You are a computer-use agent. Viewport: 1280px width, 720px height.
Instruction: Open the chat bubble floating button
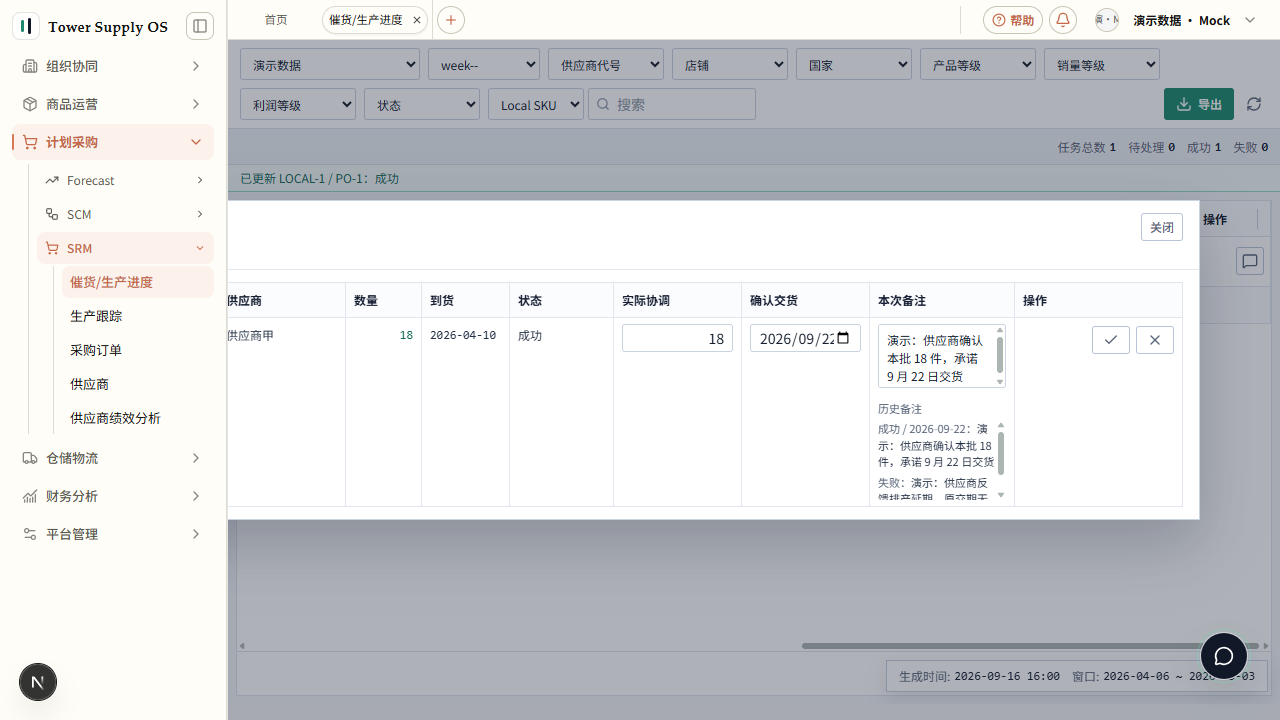tap(1224, 657)
